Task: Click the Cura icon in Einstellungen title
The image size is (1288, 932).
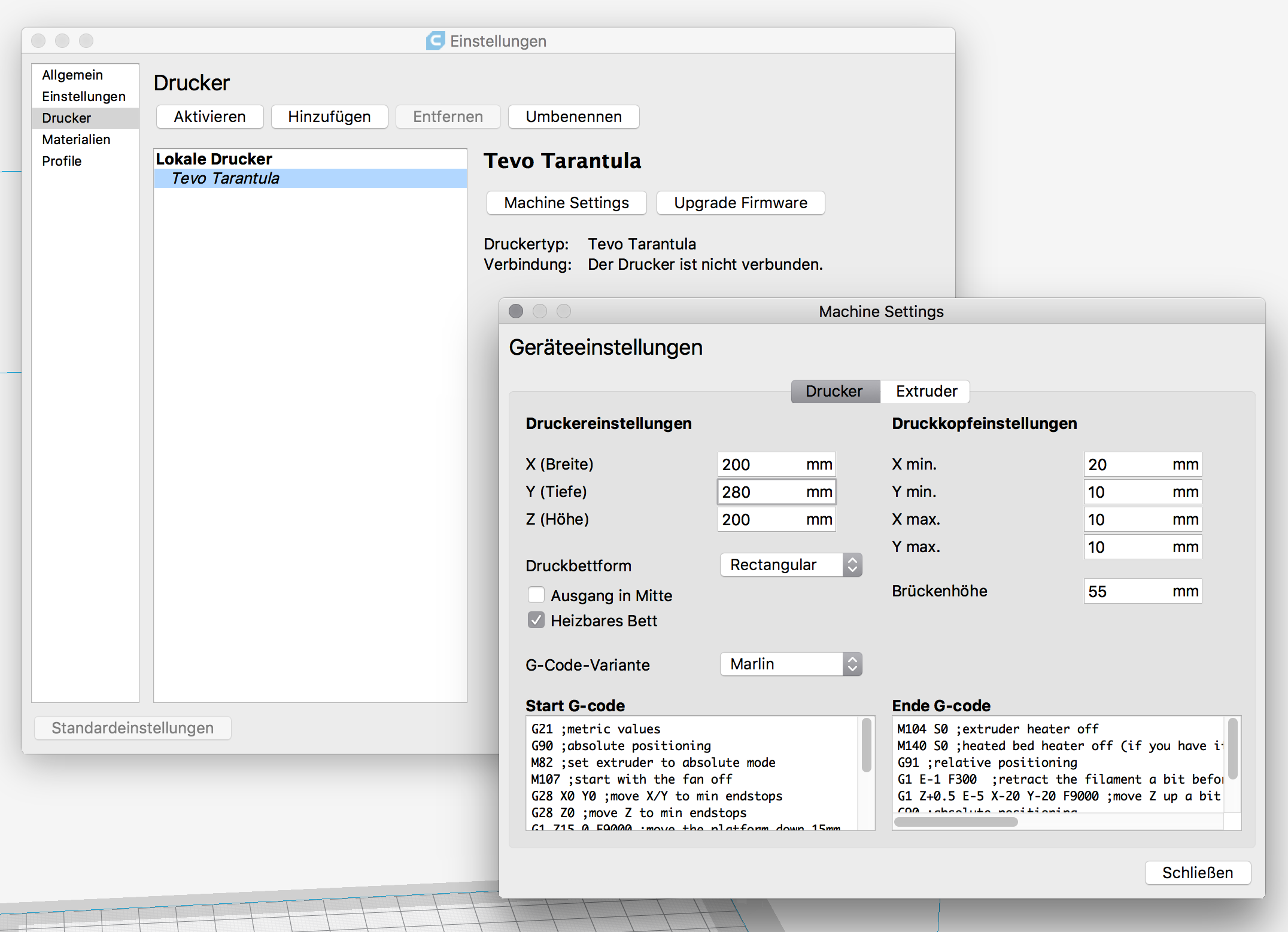Action: pos(435,41)
